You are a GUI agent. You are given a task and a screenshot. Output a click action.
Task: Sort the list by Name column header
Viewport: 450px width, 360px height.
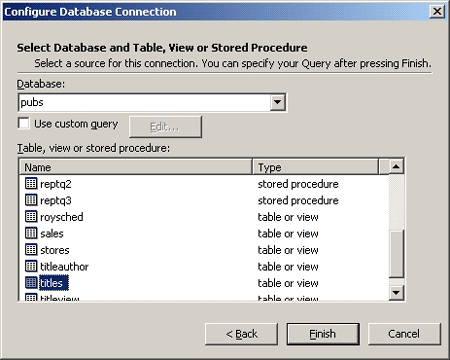135,167
